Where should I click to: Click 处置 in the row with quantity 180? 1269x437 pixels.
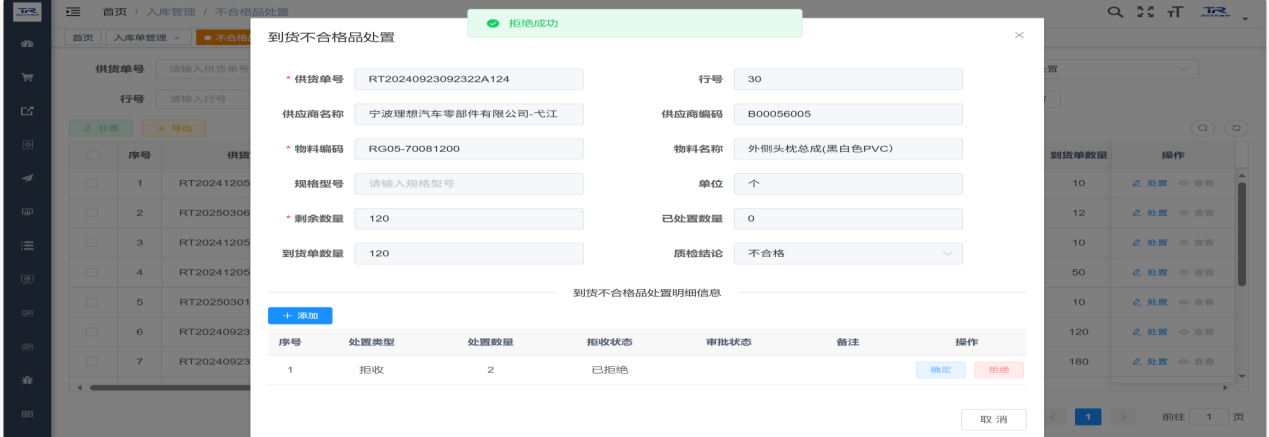tap(1149, 361)
